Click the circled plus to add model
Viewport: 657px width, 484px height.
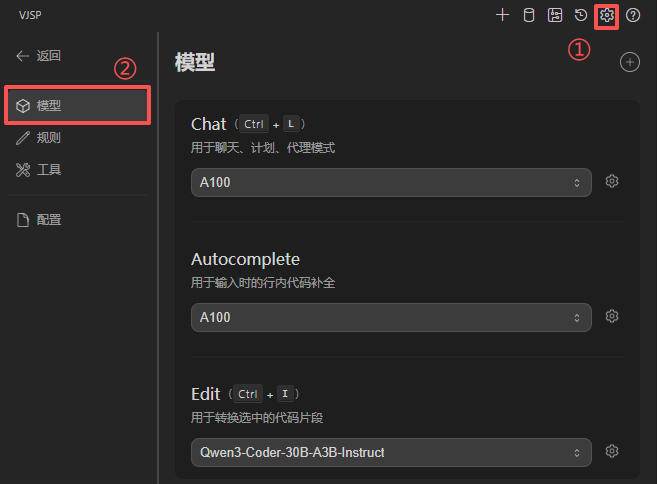(x=629, y=62)
